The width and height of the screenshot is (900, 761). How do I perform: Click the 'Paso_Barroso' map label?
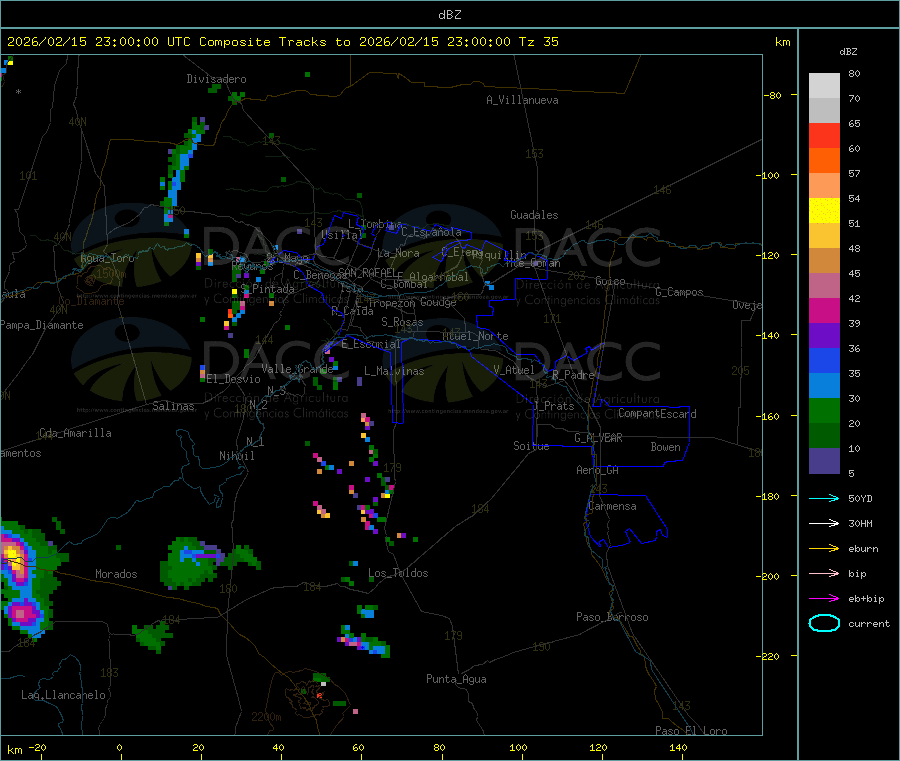612,617
